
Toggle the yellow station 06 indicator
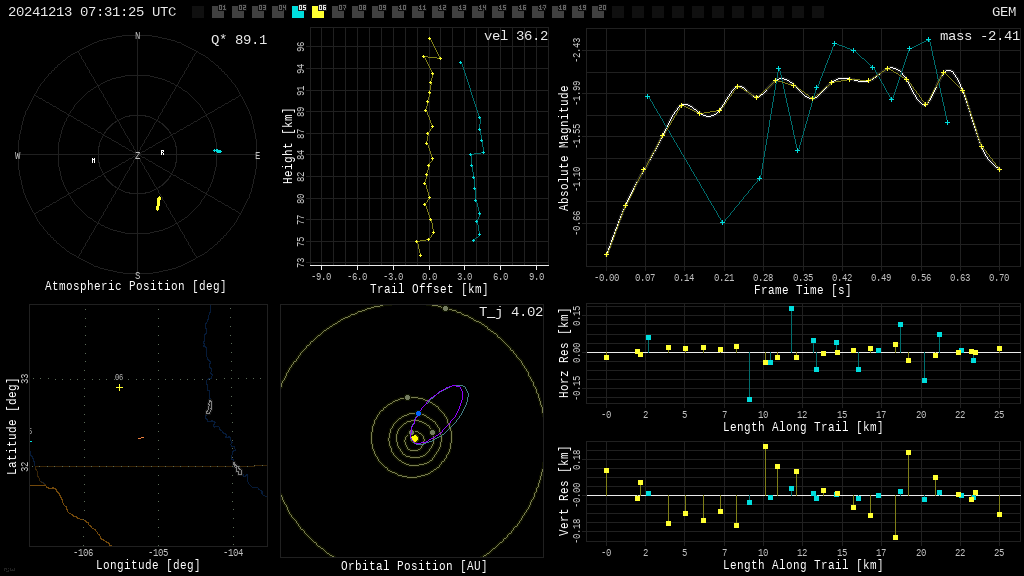tap(318, 12)
